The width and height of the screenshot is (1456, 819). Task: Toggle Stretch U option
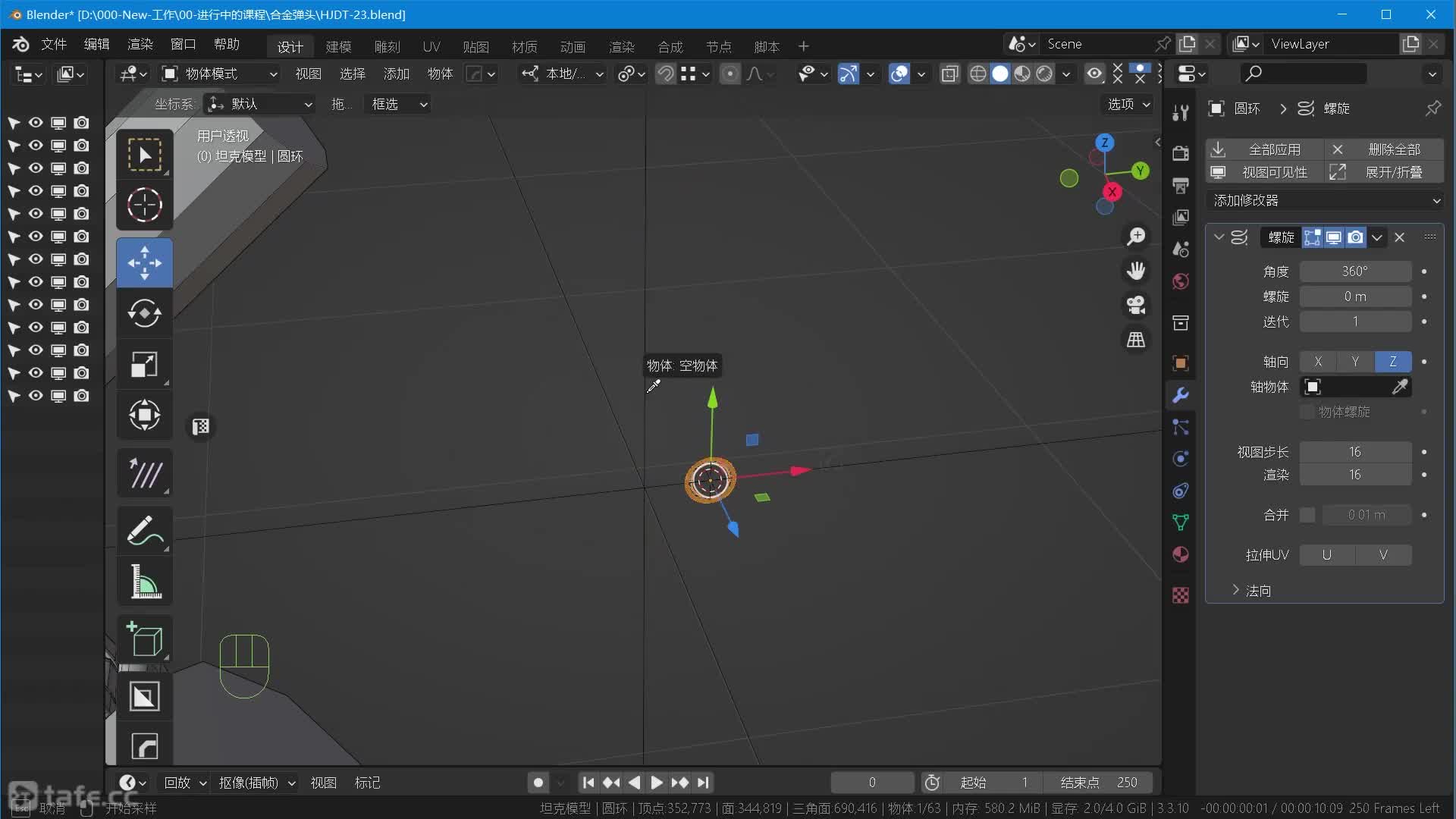point(1326,555)
